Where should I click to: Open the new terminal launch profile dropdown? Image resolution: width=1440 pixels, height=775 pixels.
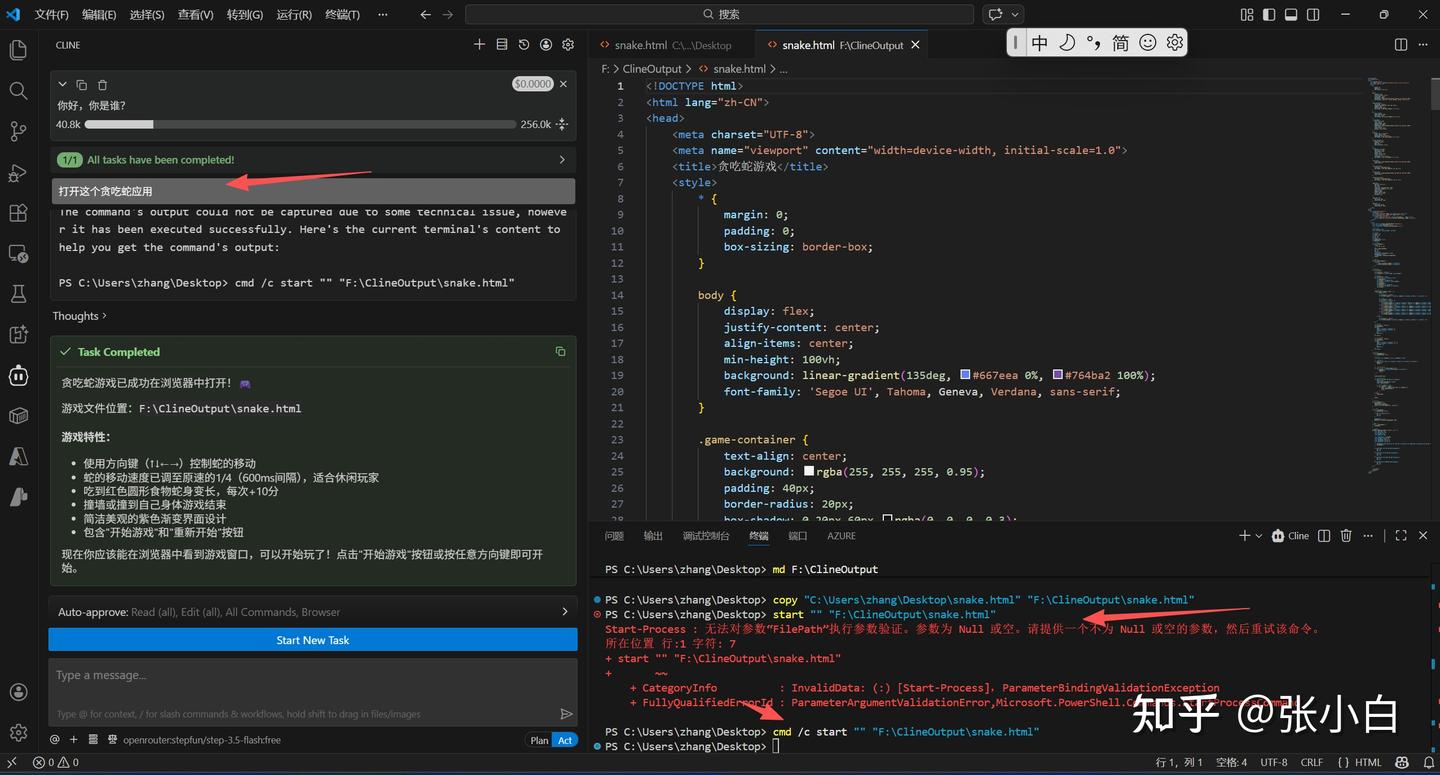coord(1259,536)
